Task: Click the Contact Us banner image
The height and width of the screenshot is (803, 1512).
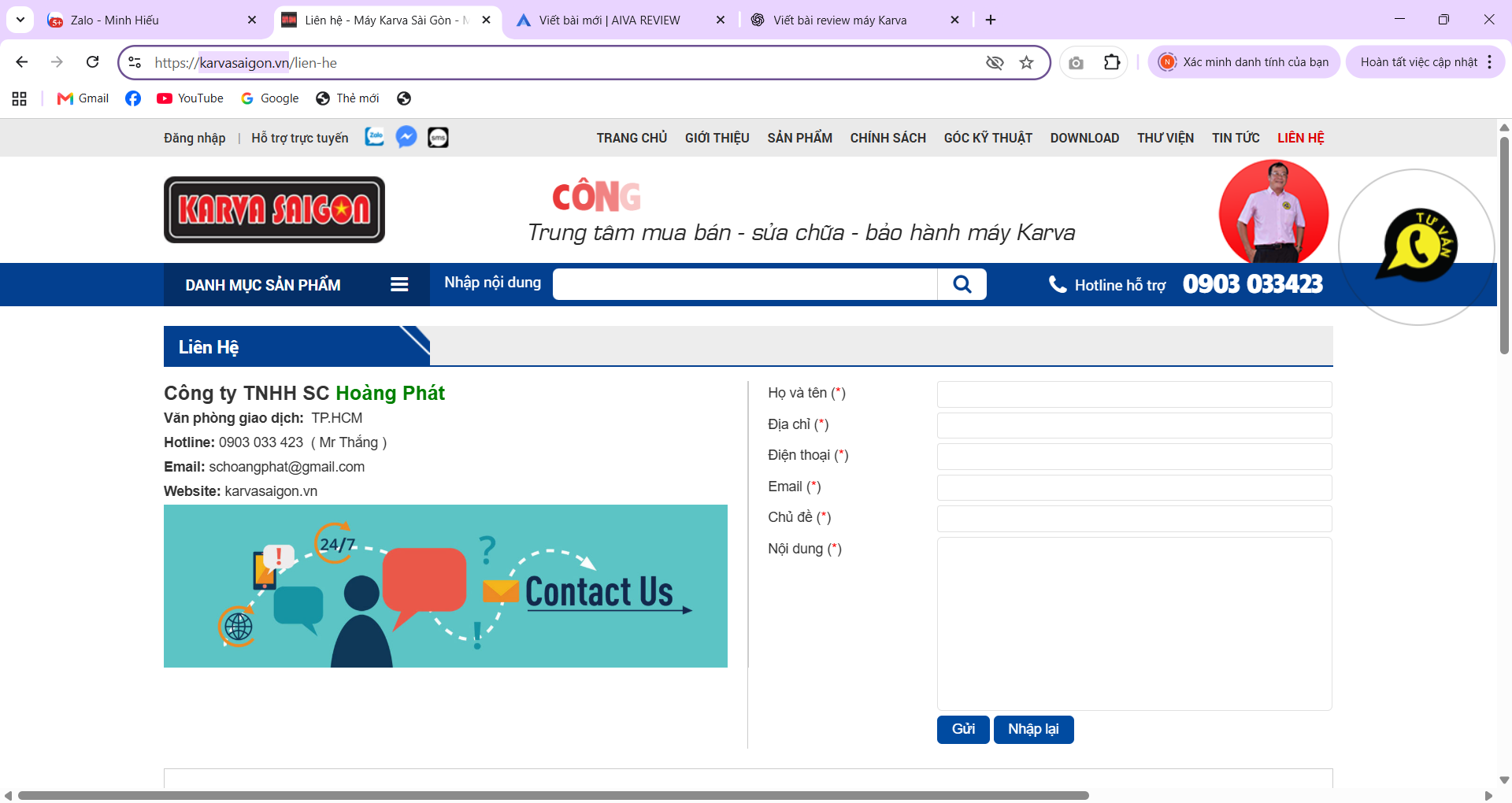Action: (x=445, y=586)
